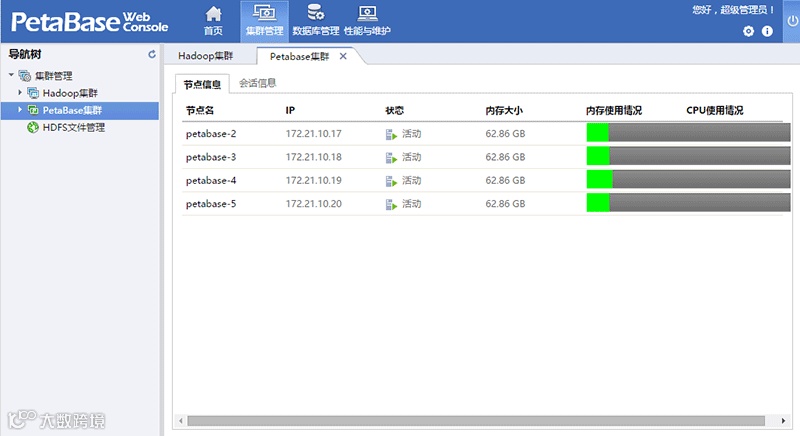The height and width of the screenshot is (436, 800).
Task: Click memory usage bar for petabase-2
Action: coord(688,133)
